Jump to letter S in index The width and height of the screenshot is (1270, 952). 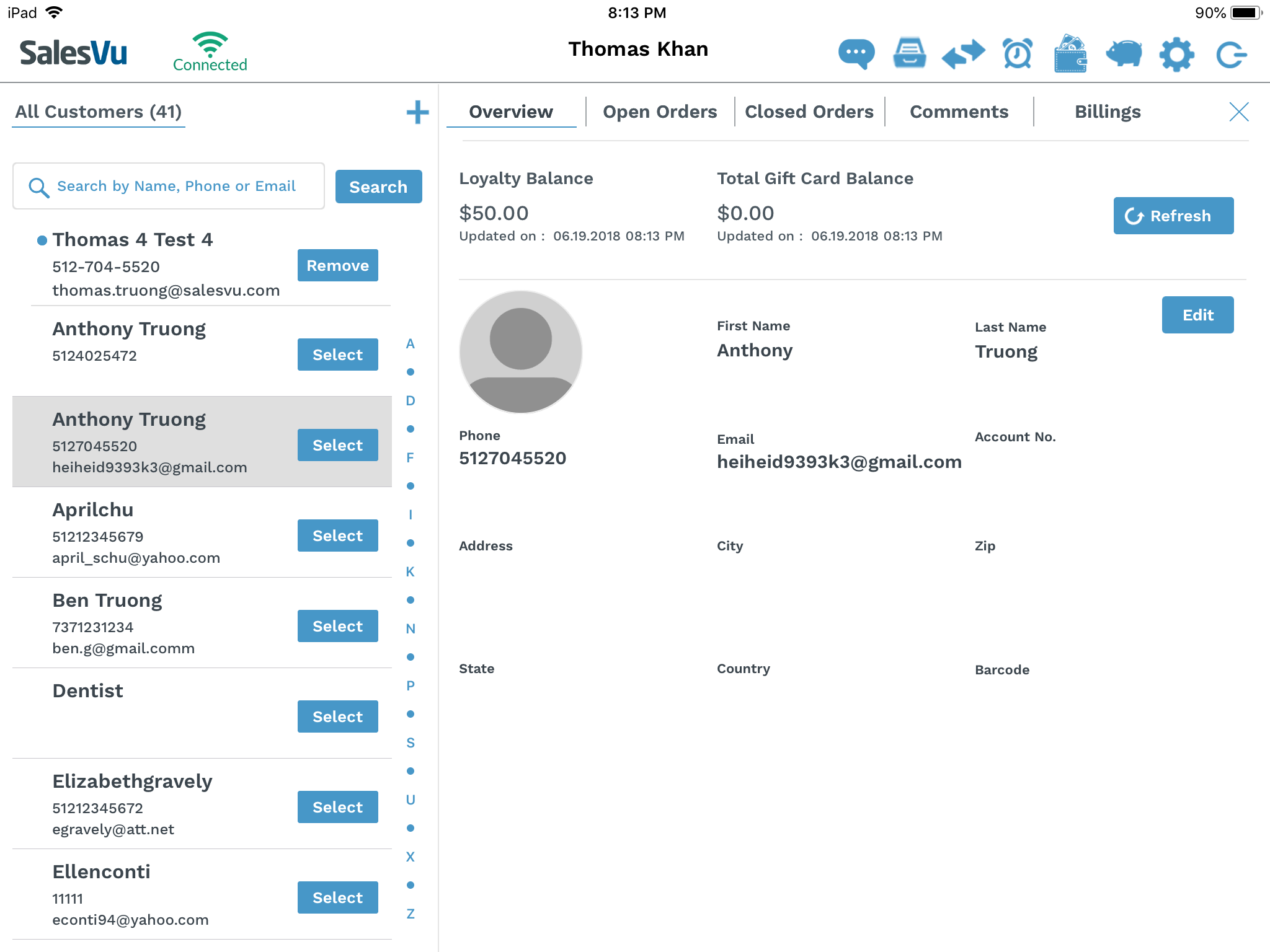point(410,743)
